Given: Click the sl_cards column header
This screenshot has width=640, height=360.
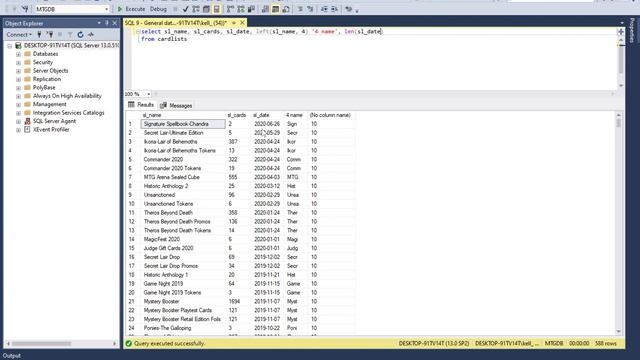Looking at the screenshot, I should click(x=238, y=115).
